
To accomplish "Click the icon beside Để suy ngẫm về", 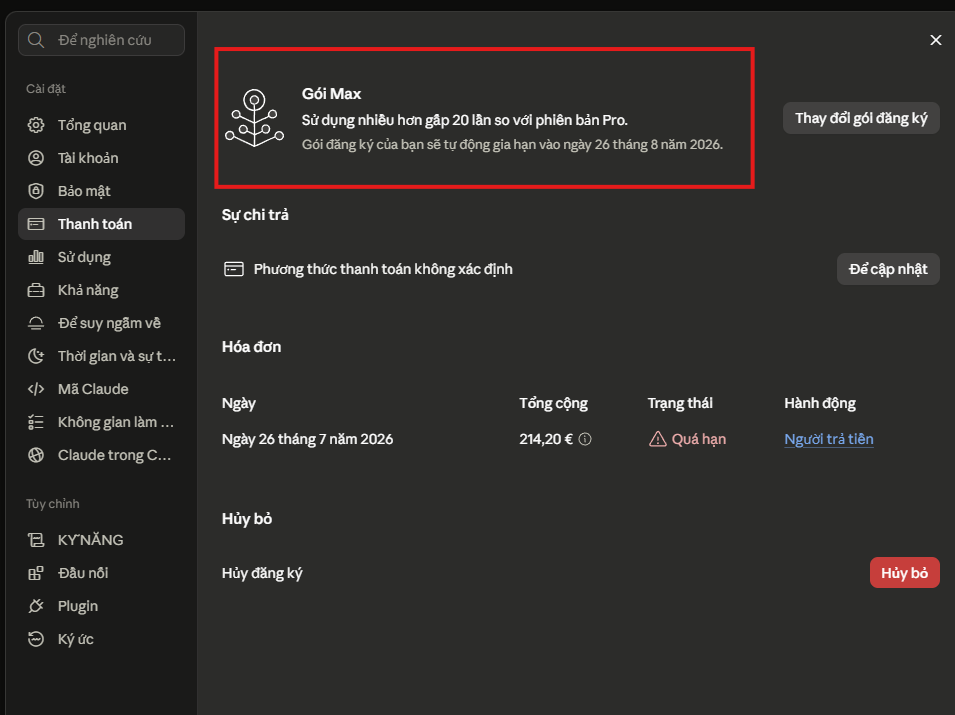I will click(36, 323).
